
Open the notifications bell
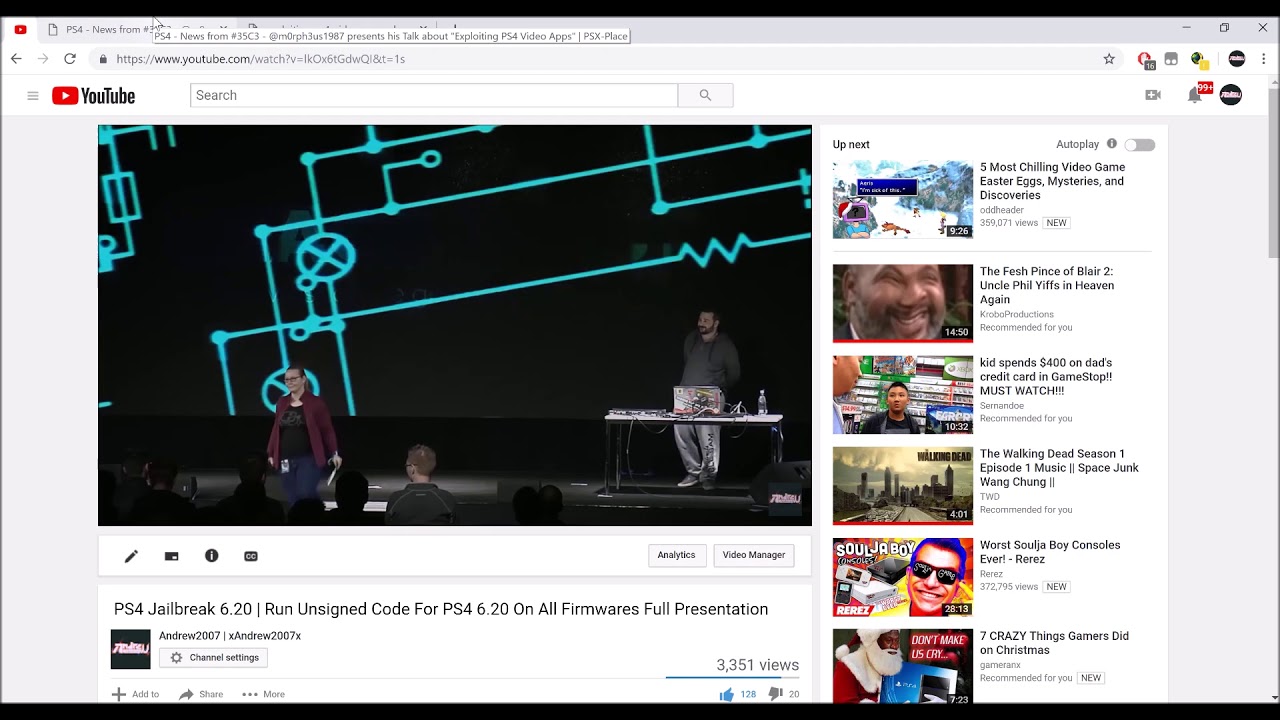point(1194,95)
